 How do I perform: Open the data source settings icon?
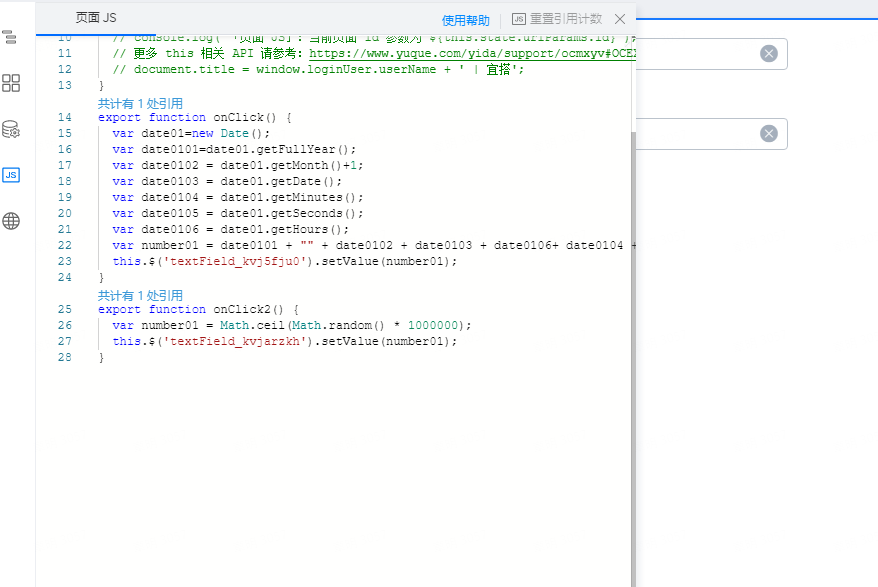11,129
